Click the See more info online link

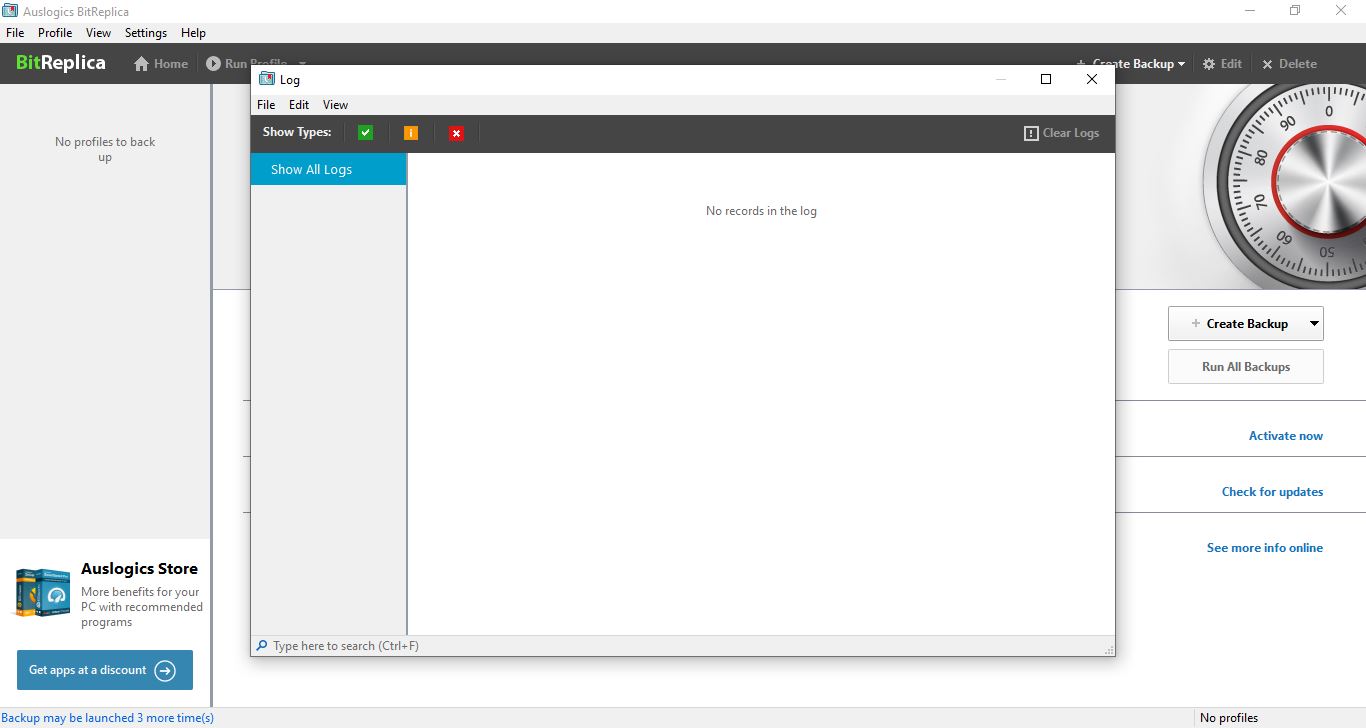(1265, 548)
